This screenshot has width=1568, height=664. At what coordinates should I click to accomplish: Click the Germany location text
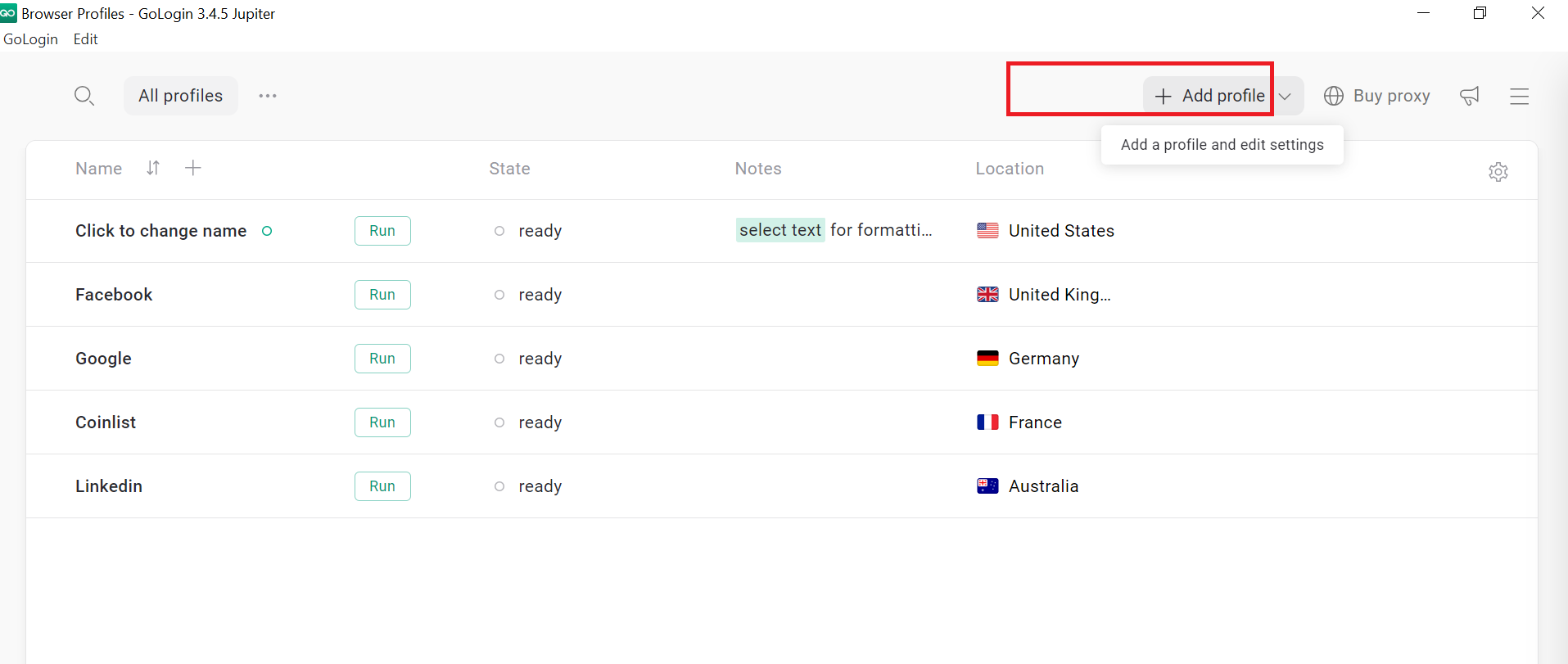[x=1044, y=359]
